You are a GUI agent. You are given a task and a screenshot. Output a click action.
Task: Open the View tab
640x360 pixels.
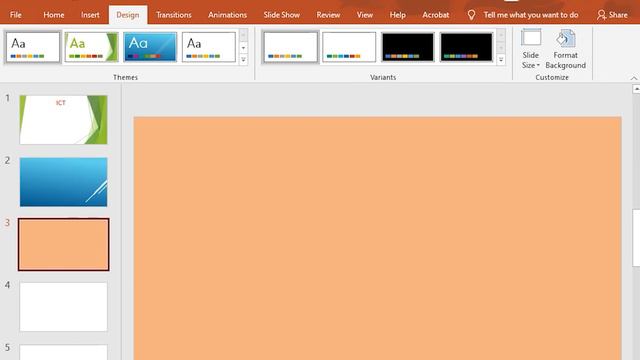point(364,15)
